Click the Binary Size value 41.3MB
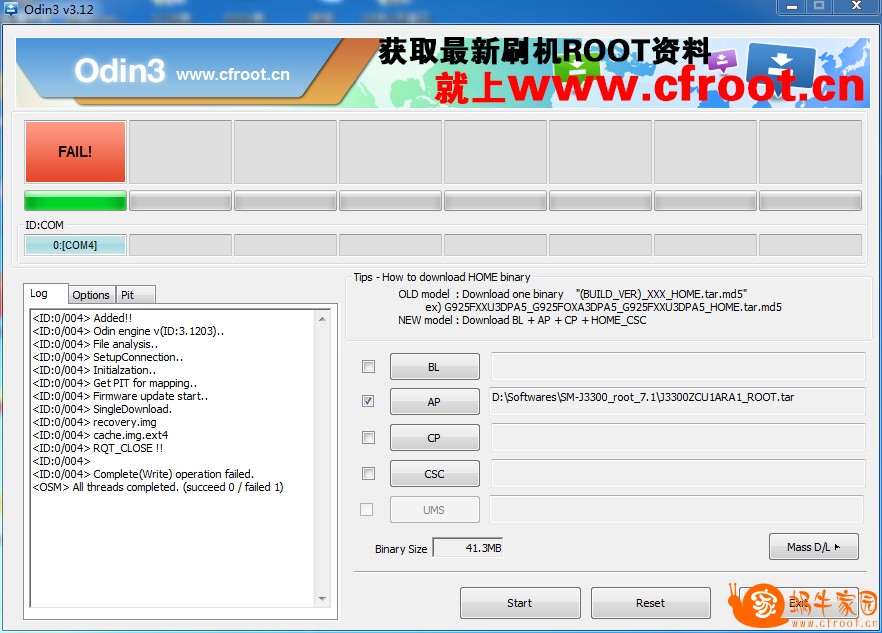 pos(468,547)
